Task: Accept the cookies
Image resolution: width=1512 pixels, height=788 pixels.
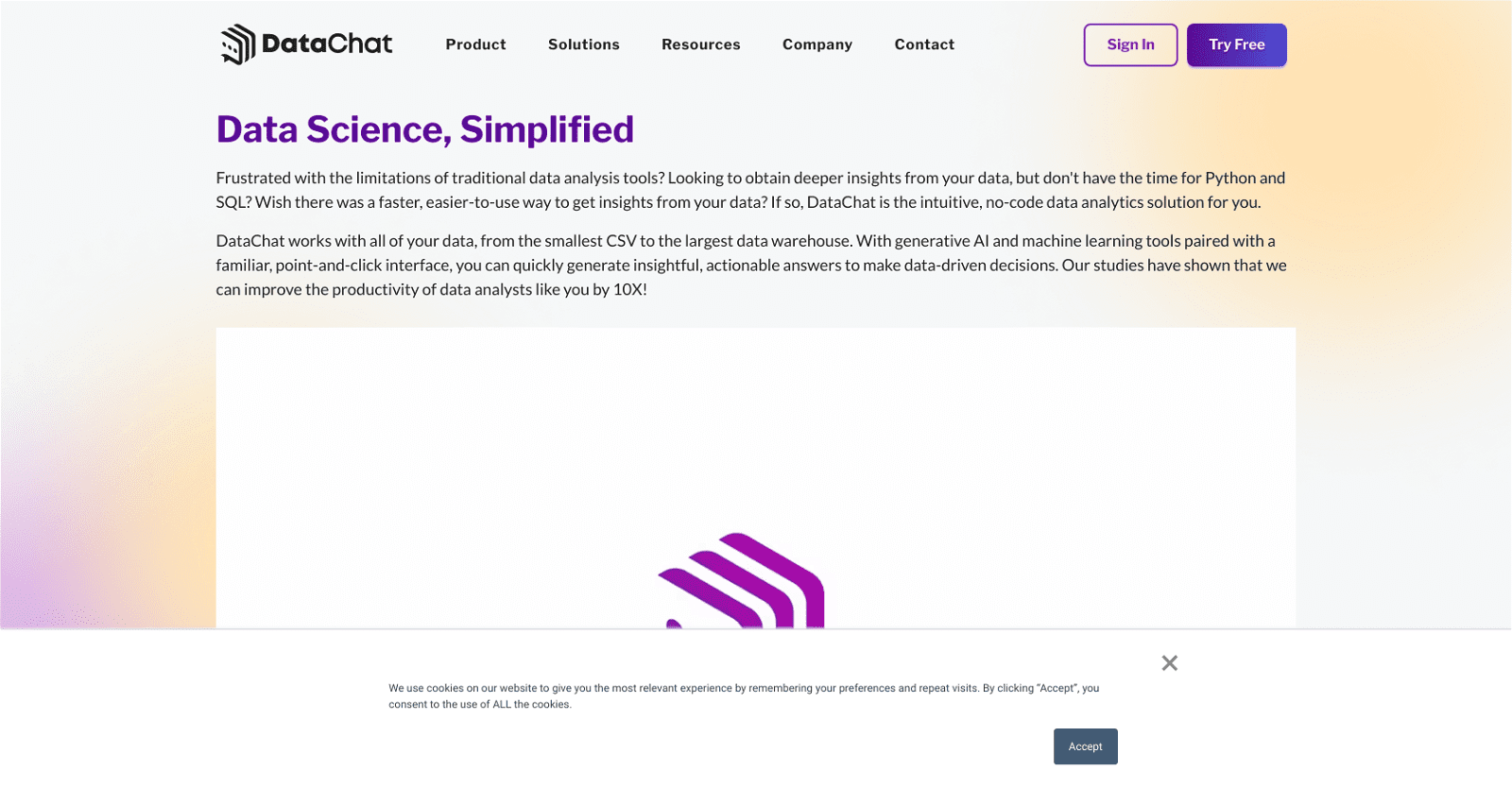Action: 1085,746
